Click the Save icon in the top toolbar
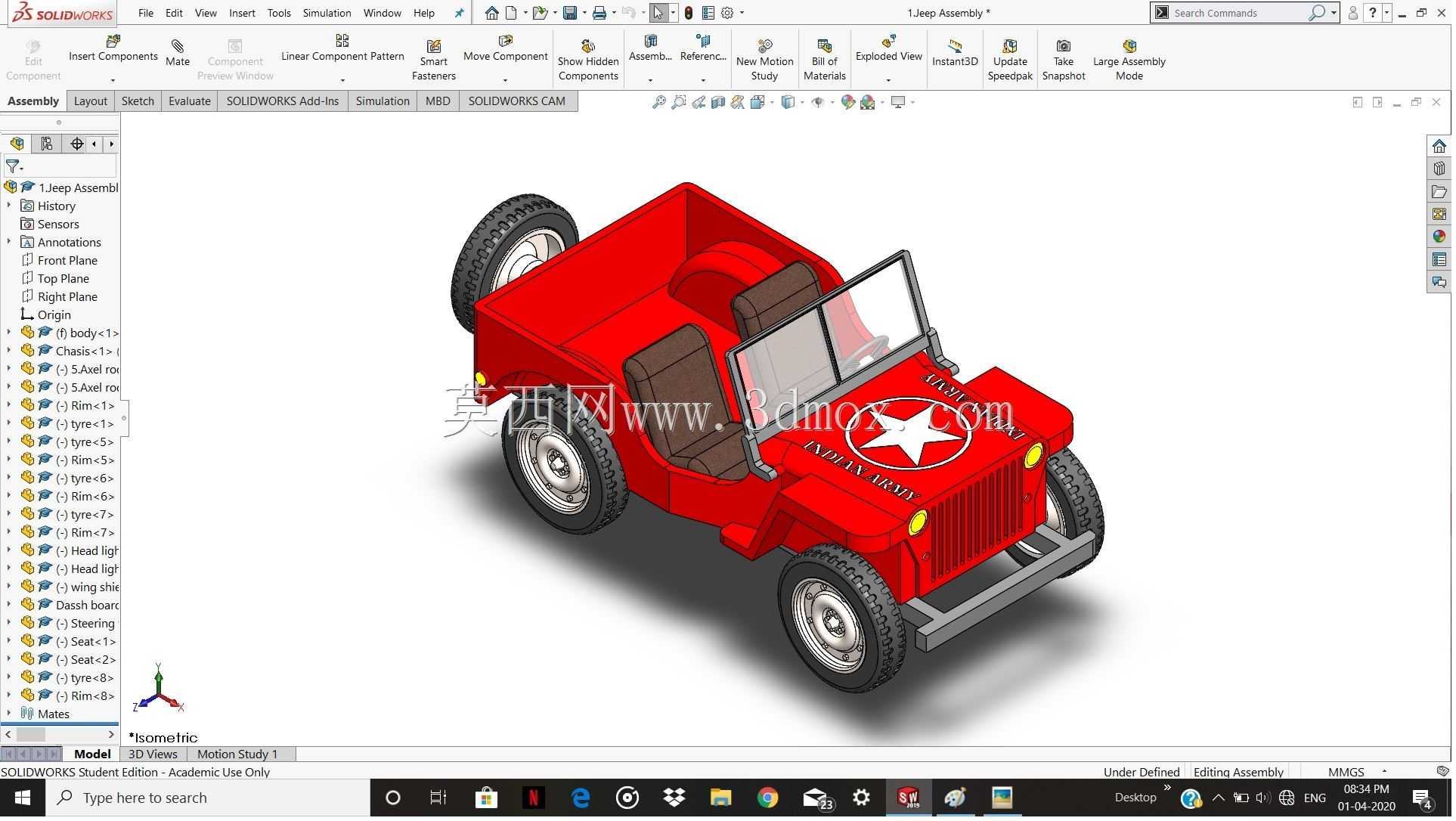1456x821 pixels. pyautogui.click(x=570, y=13)
